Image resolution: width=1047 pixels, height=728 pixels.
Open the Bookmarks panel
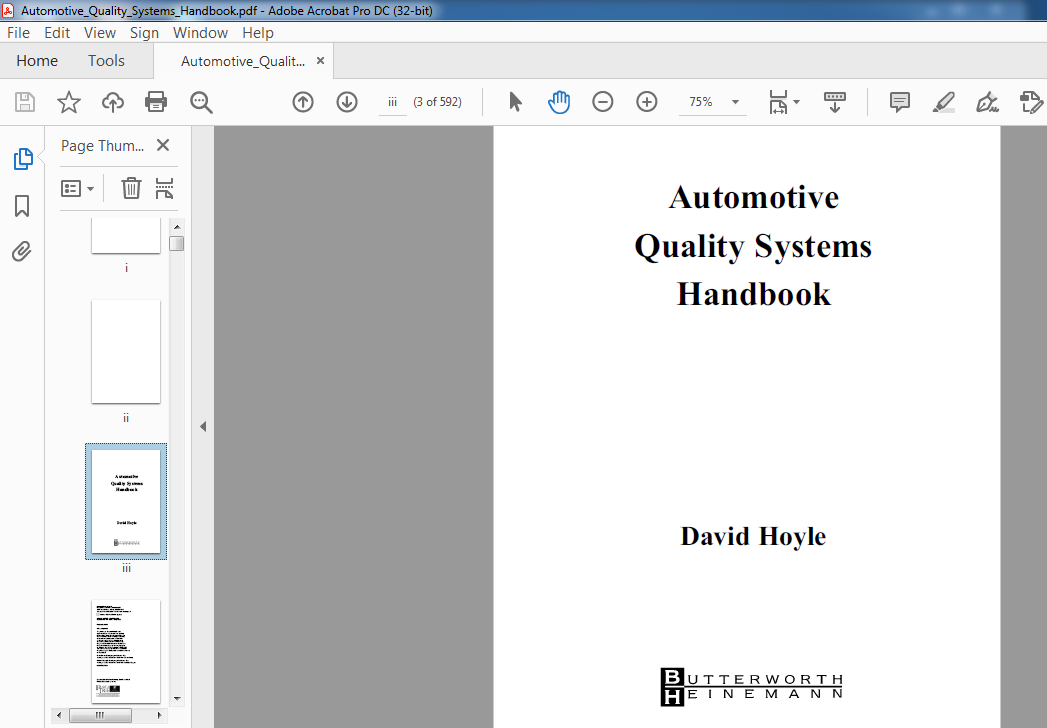click(22, 206)
